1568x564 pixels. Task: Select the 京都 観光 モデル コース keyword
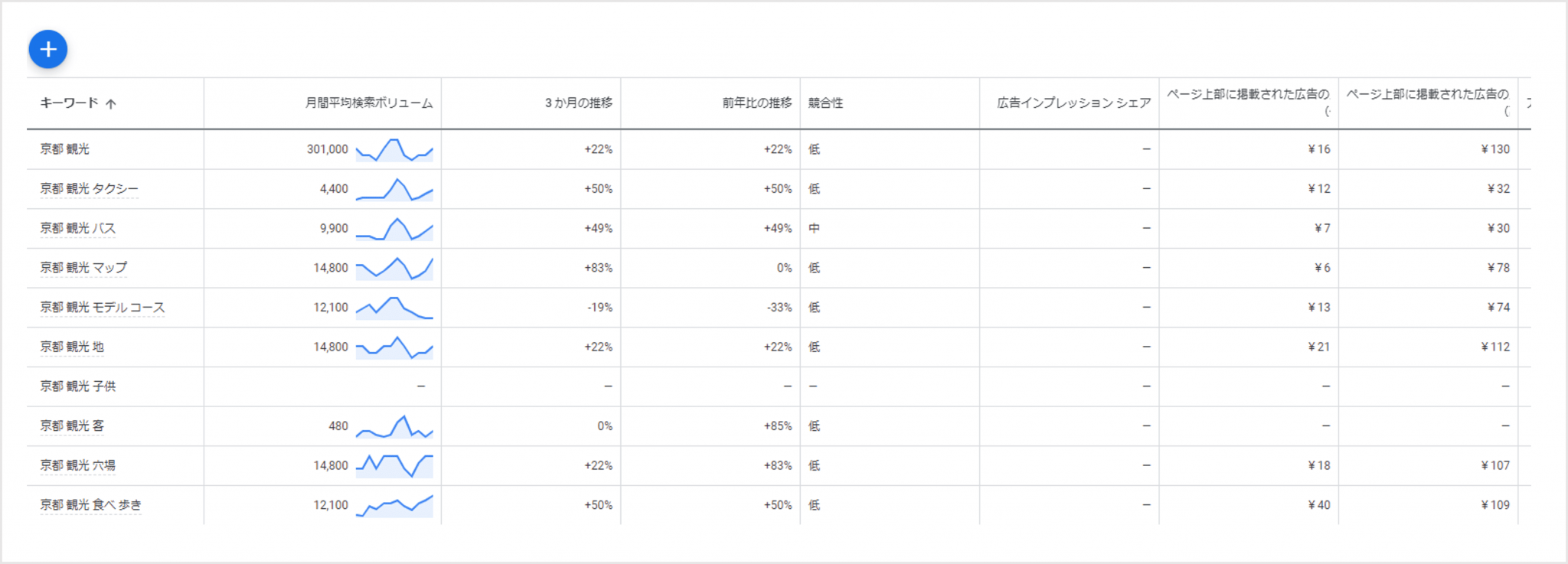pos(103,308)
